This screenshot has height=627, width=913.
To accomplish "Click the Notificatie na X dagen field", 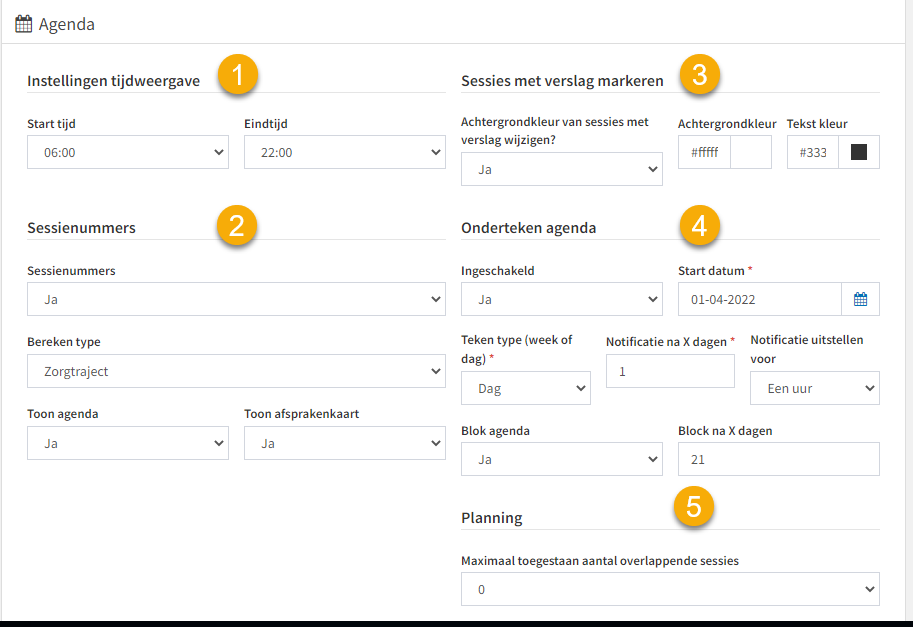I will (670, 371).
